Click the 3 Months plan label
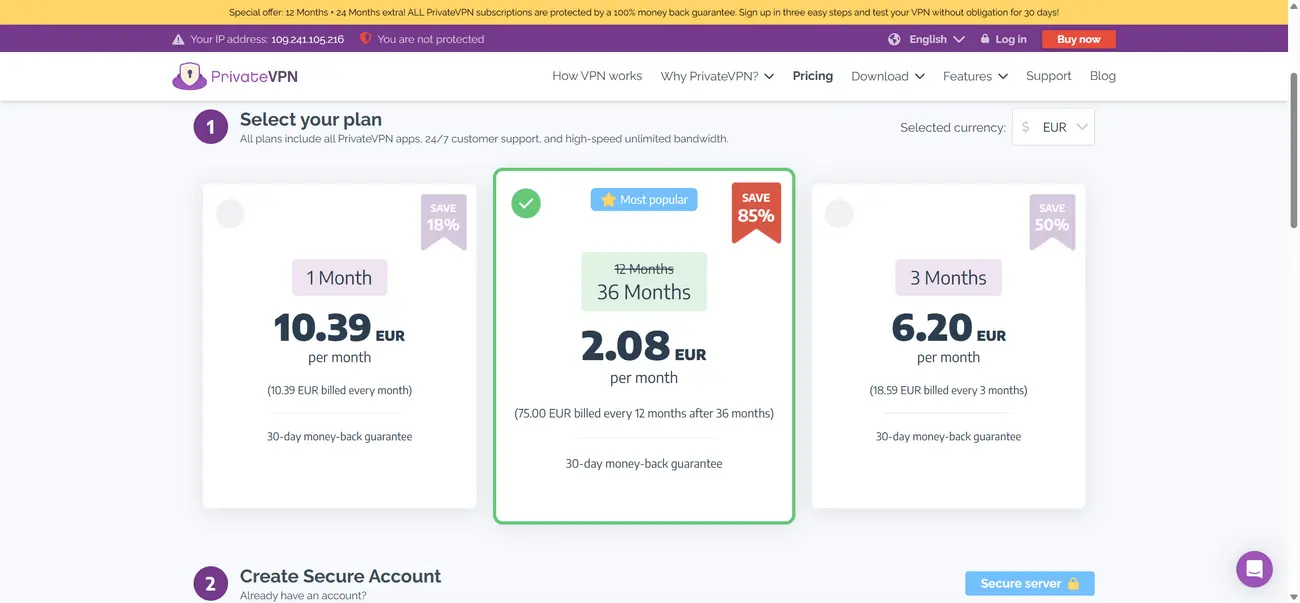 point(948,278)
